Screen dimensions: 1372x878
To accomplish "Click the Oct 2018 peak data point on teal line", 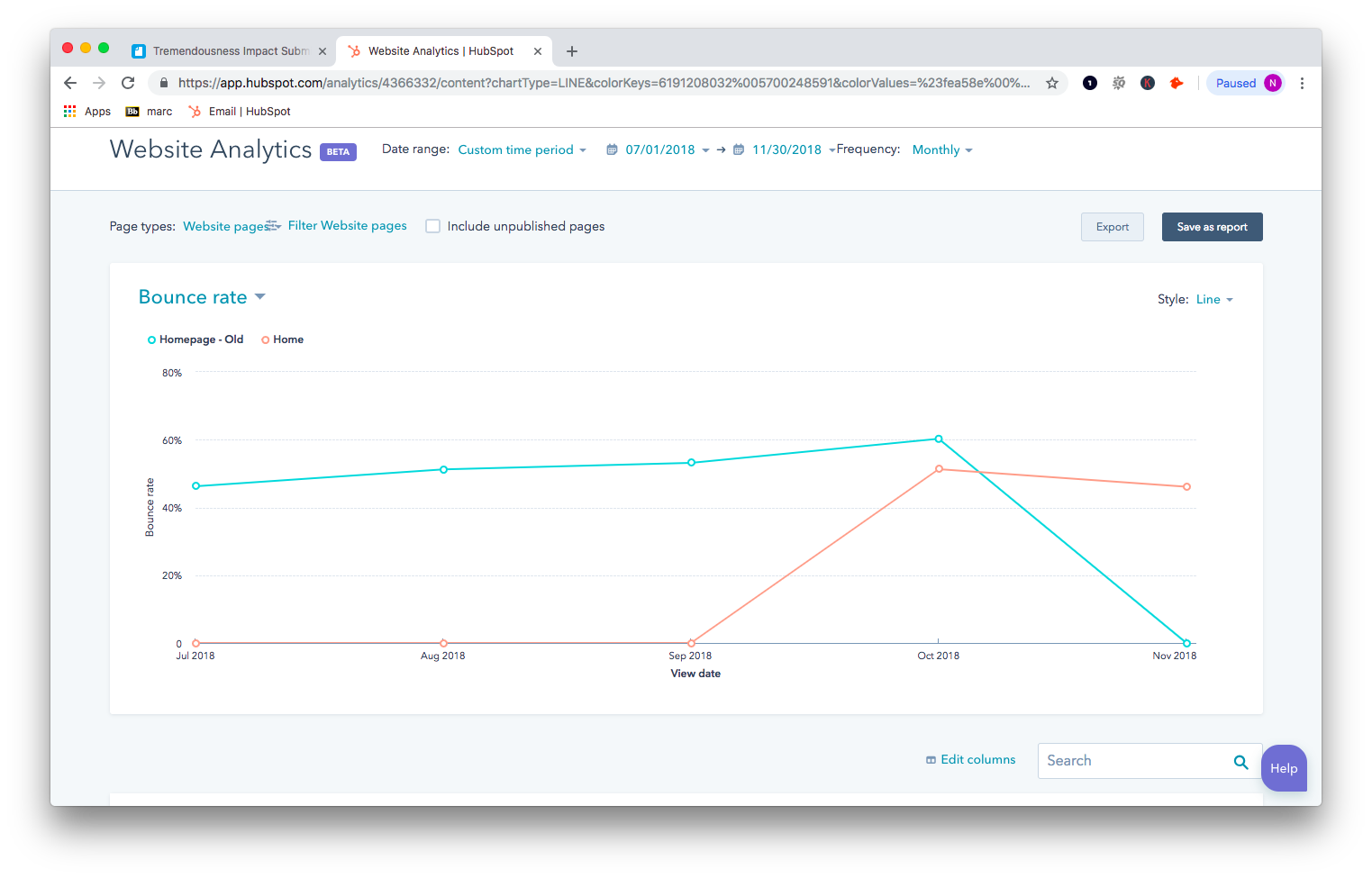I will [x=939, y=439].
